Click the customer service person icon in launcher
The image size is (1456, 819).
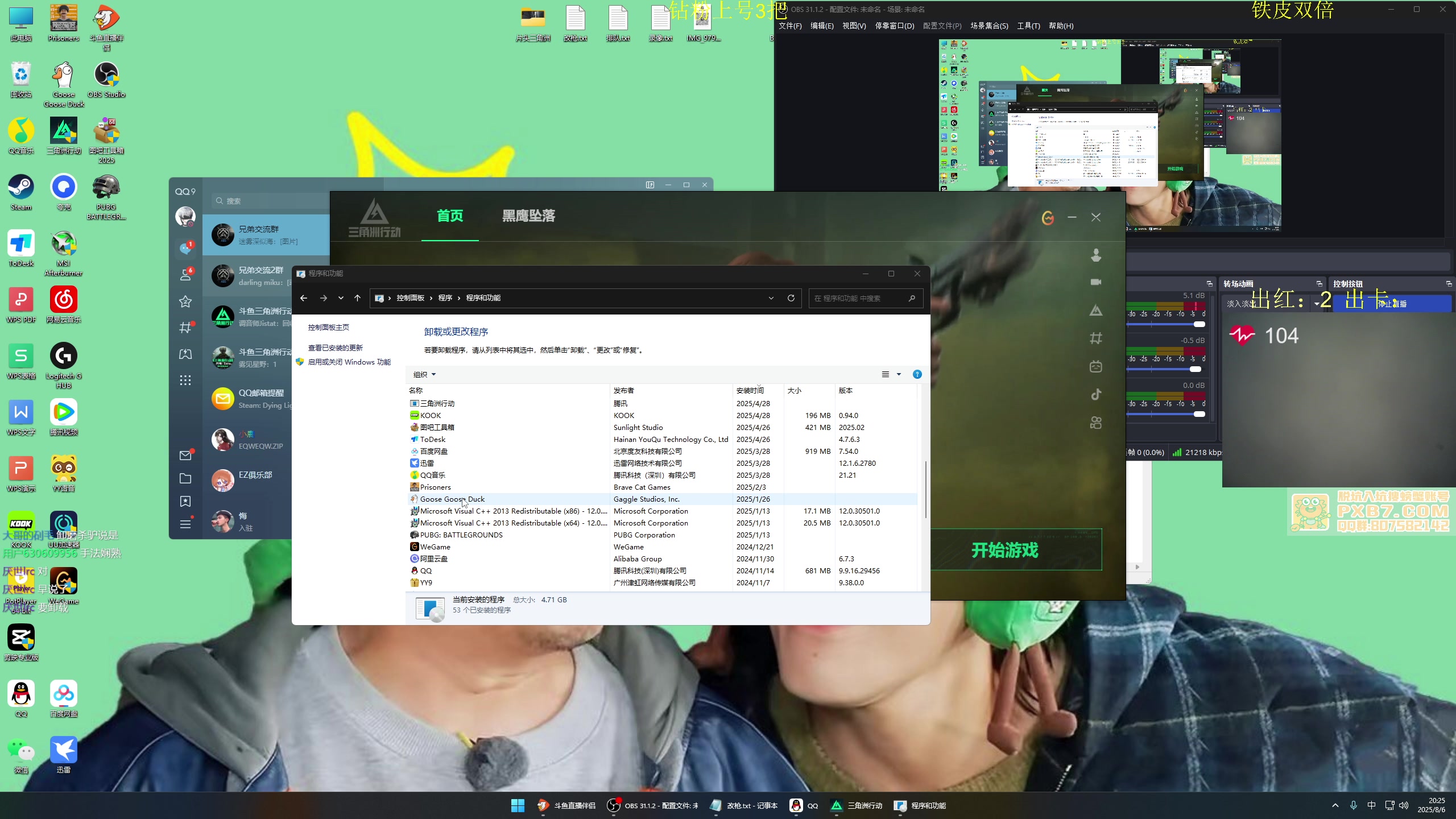click(1096, 255)
